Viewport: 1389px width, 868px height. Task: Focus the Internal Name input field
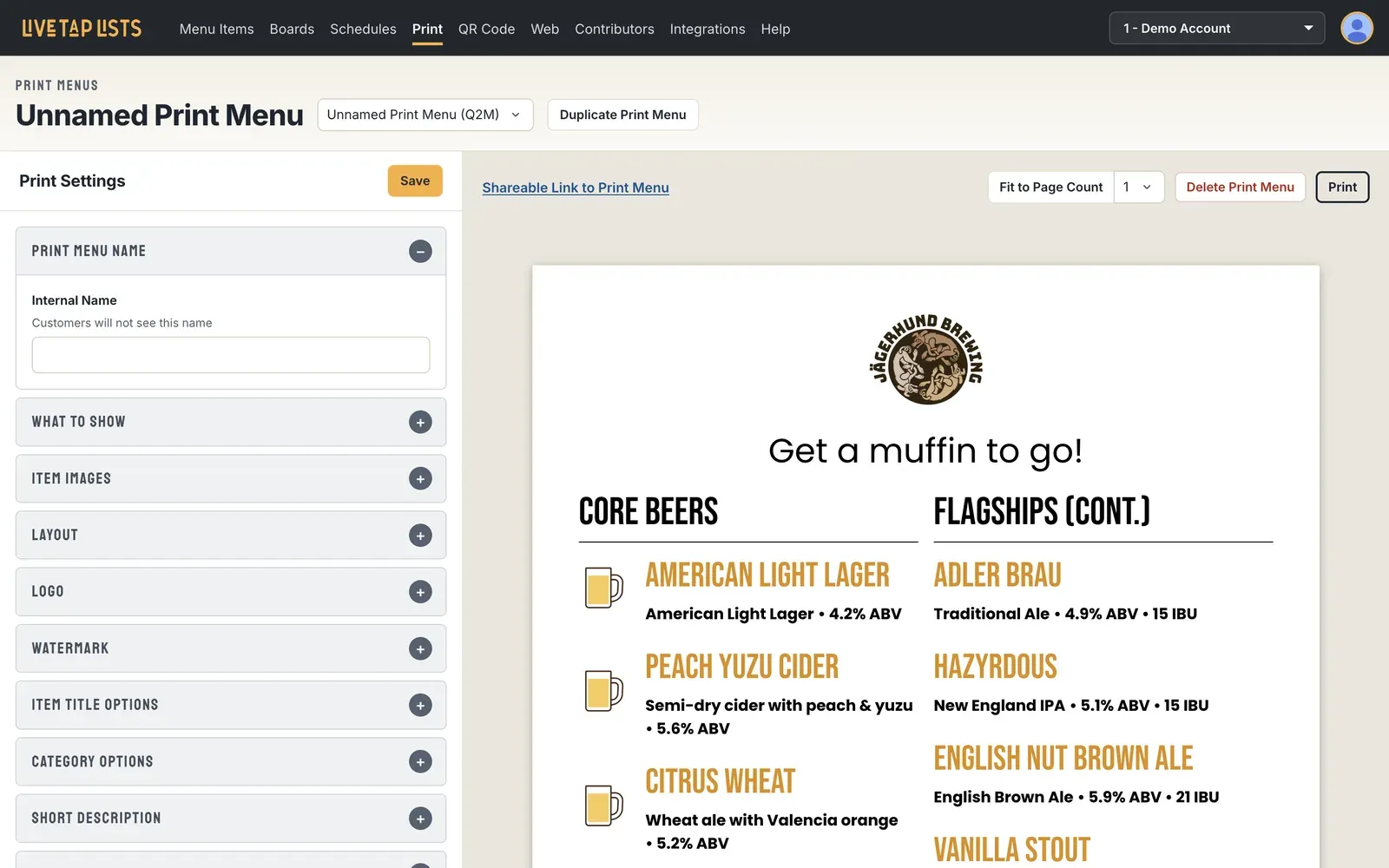coord(231,355)
